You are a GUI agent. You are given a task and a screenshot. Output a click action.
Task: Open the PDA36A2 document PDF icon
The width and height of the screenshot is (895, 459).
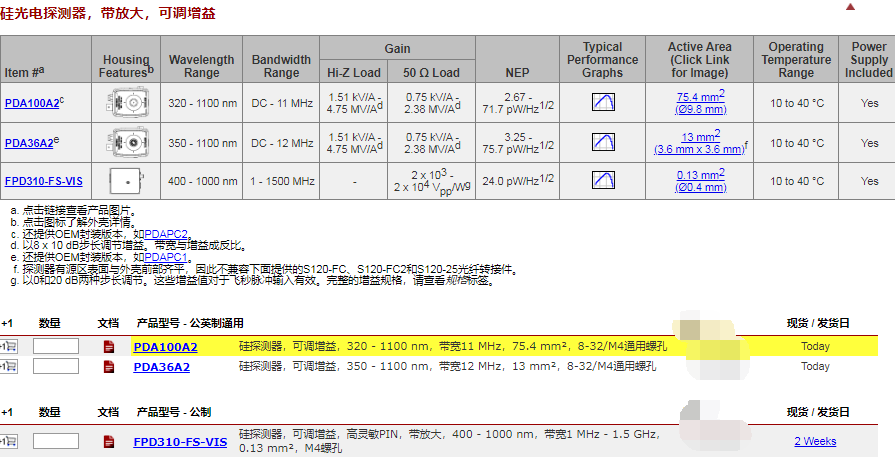point(108,367)
